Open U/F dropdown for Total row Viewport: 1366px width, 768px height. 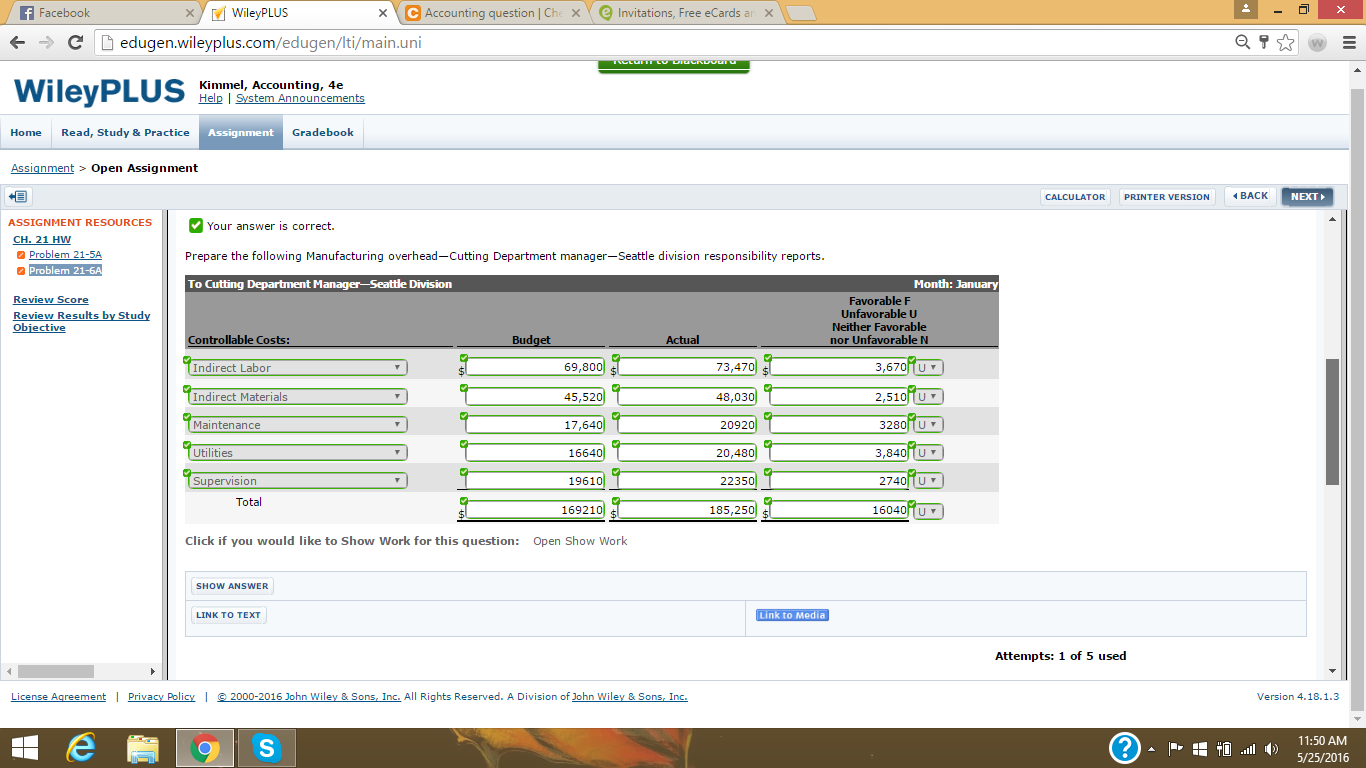[927, 511]
